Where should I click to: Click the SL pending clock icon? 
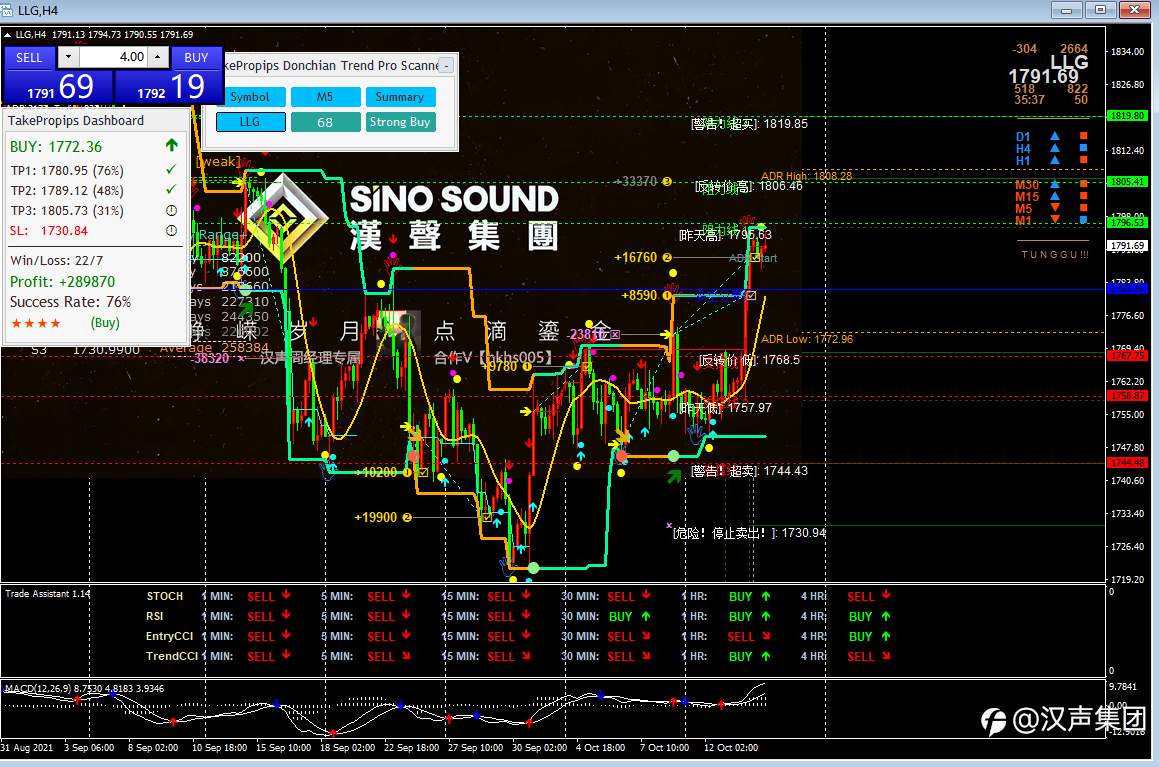[171, 231]
